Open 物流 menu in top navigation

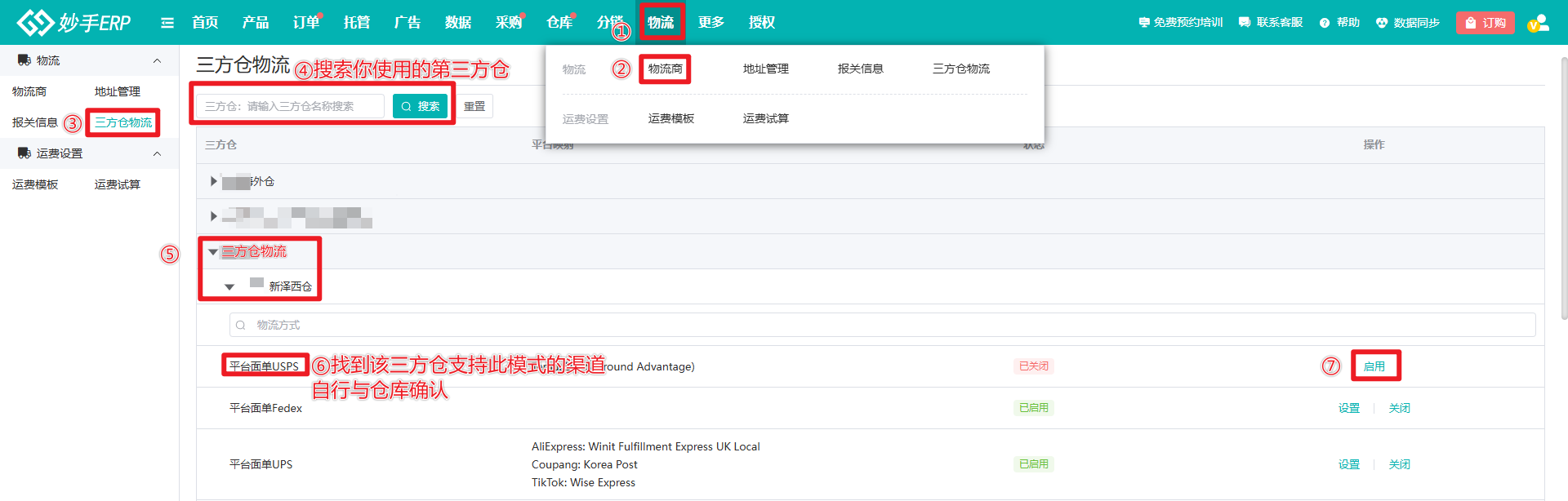pyautogui.click(x=661, y=22)
